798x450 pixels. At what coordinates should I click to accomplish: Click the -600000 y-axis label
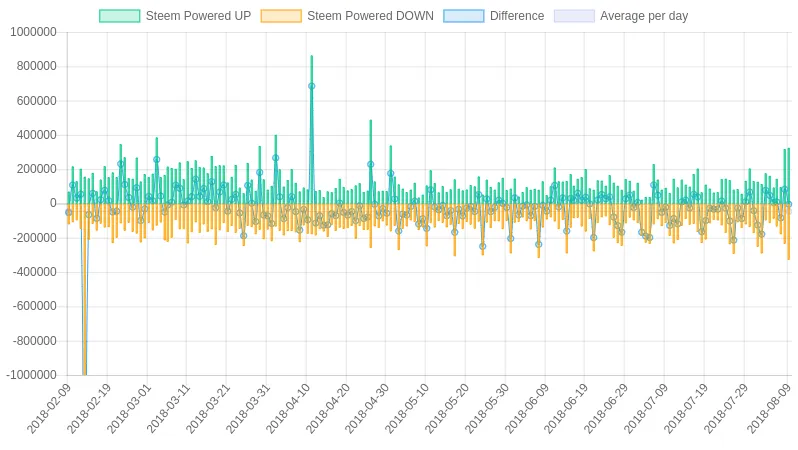tap(35, 306)
